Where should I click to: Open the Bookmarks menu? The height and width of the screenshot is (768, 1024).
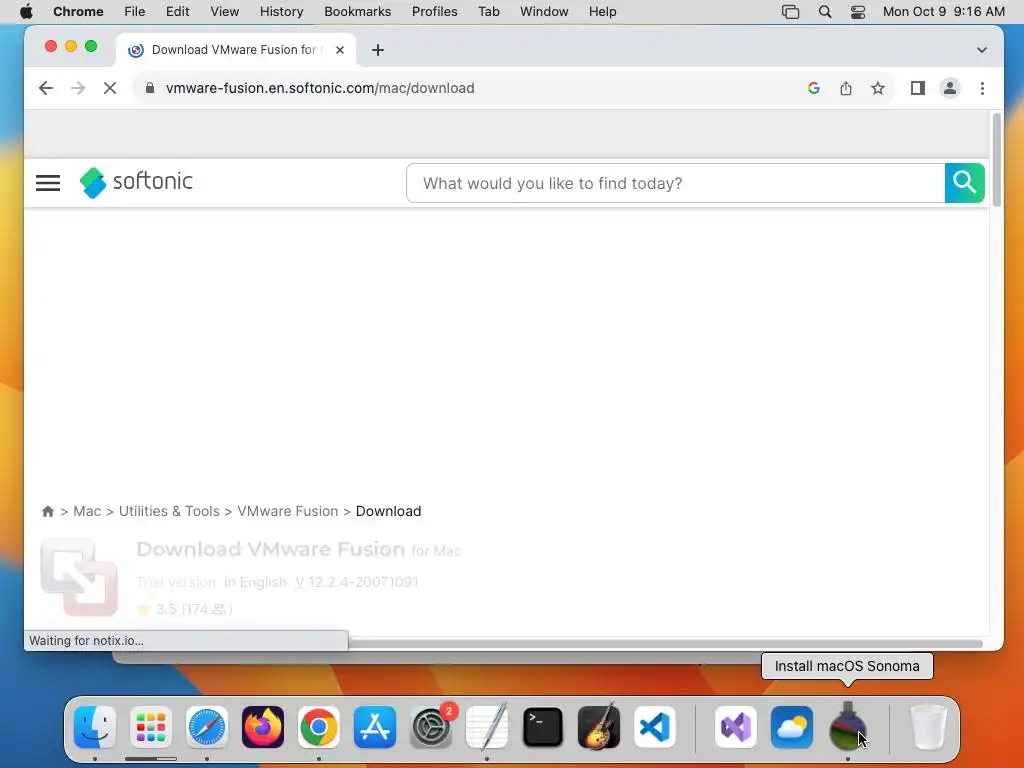coord(358,12)
